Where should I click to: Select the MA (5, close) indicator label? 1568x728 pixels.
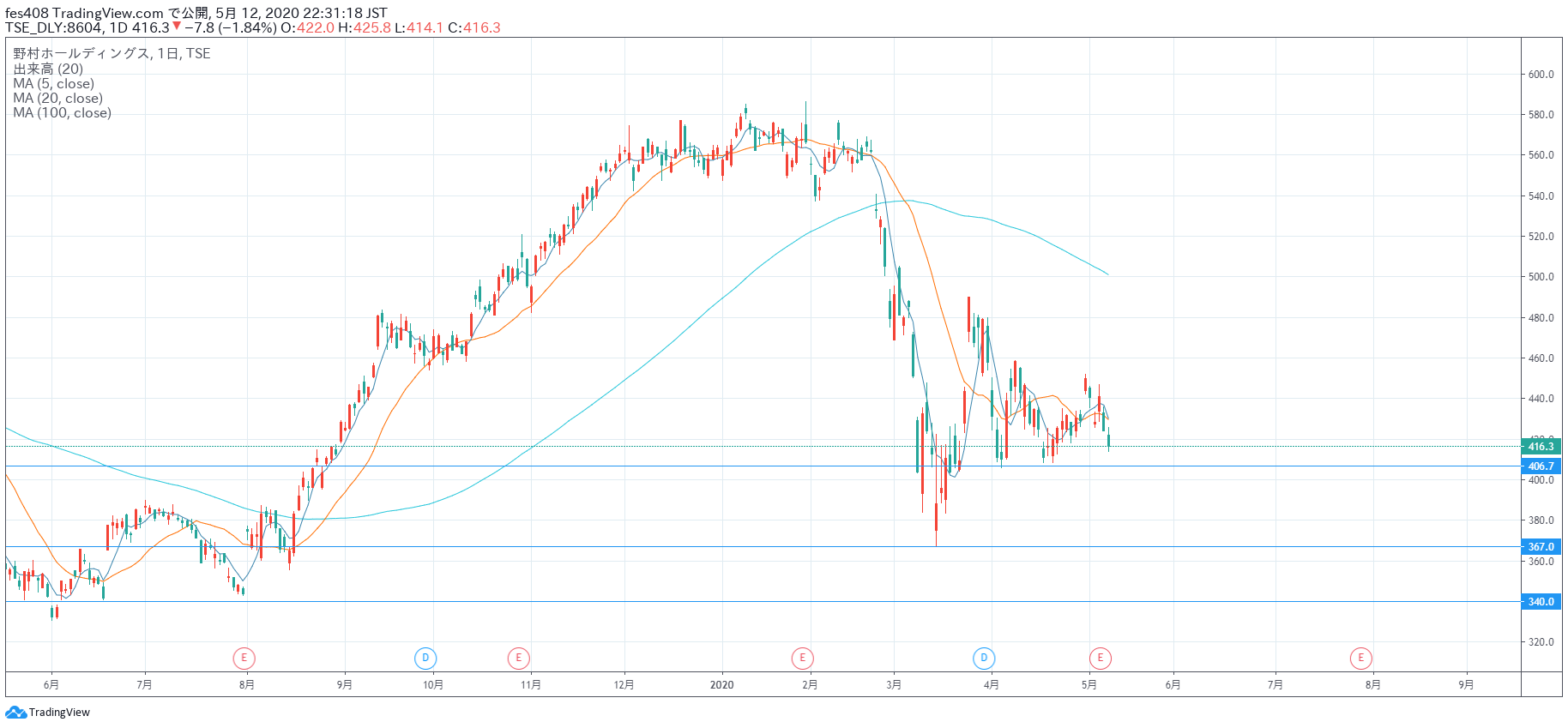tap(53, 84)
